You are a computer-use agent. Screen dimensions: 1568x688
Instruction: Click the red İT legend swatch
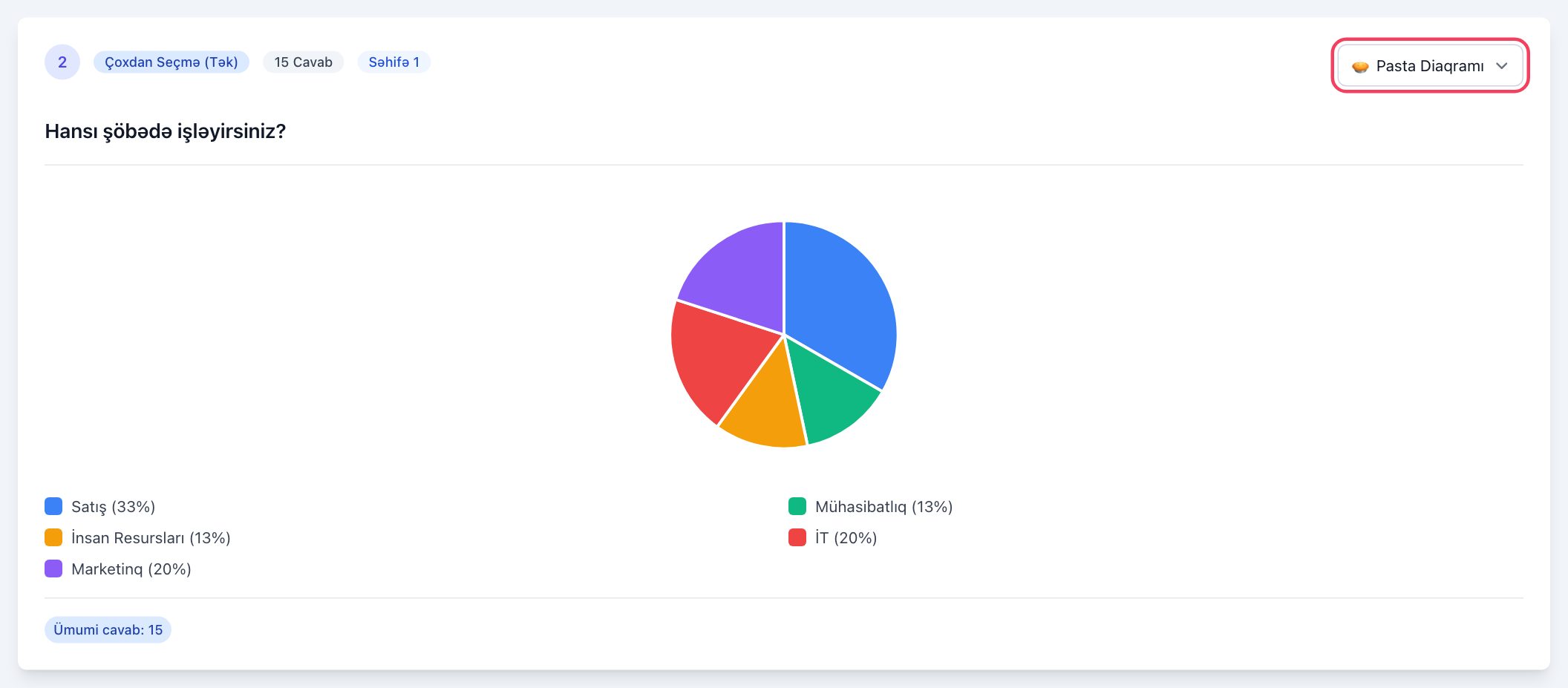pyautogui.click(x=797, y=537)
